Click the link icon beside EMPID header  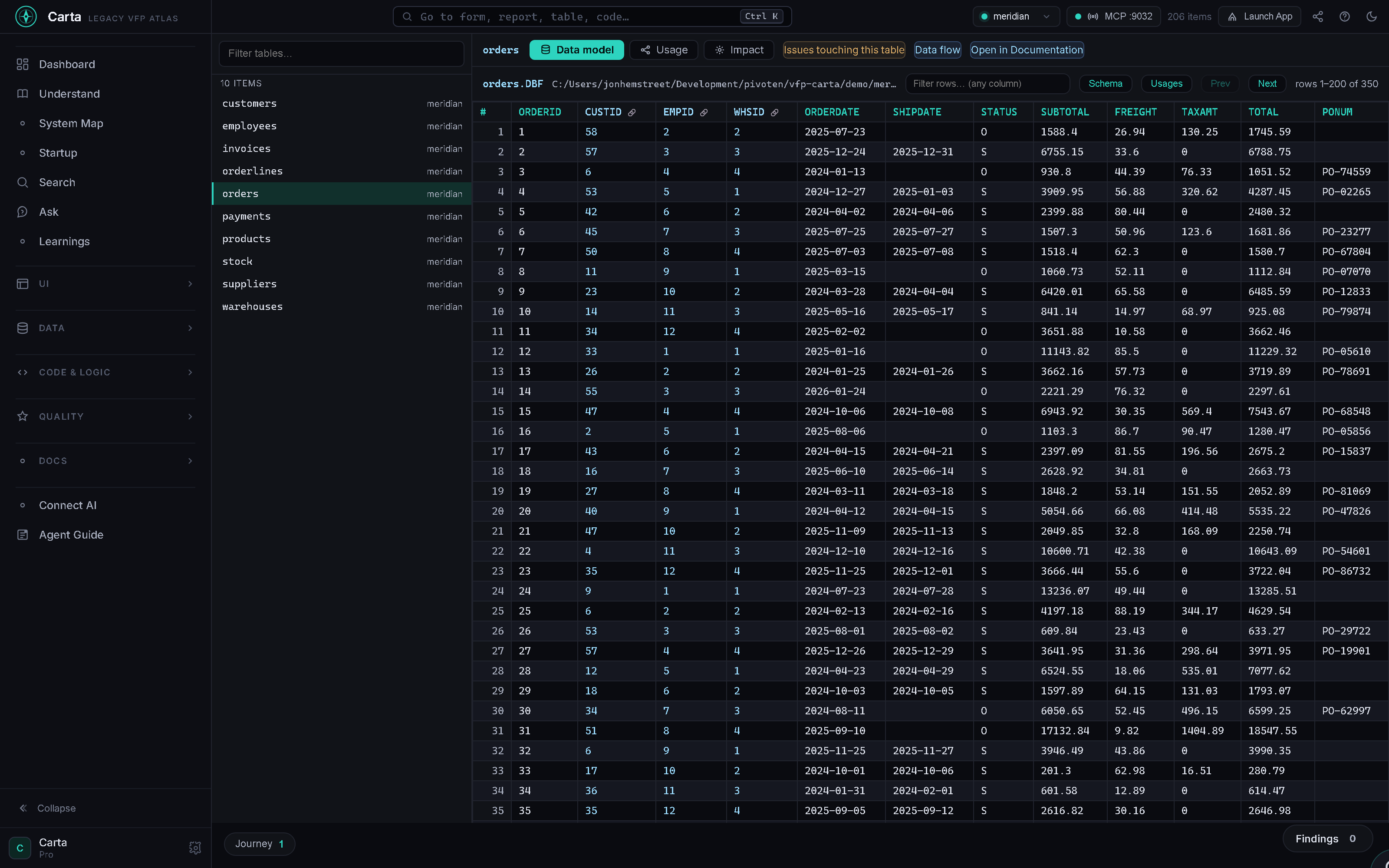pos(704,112)
